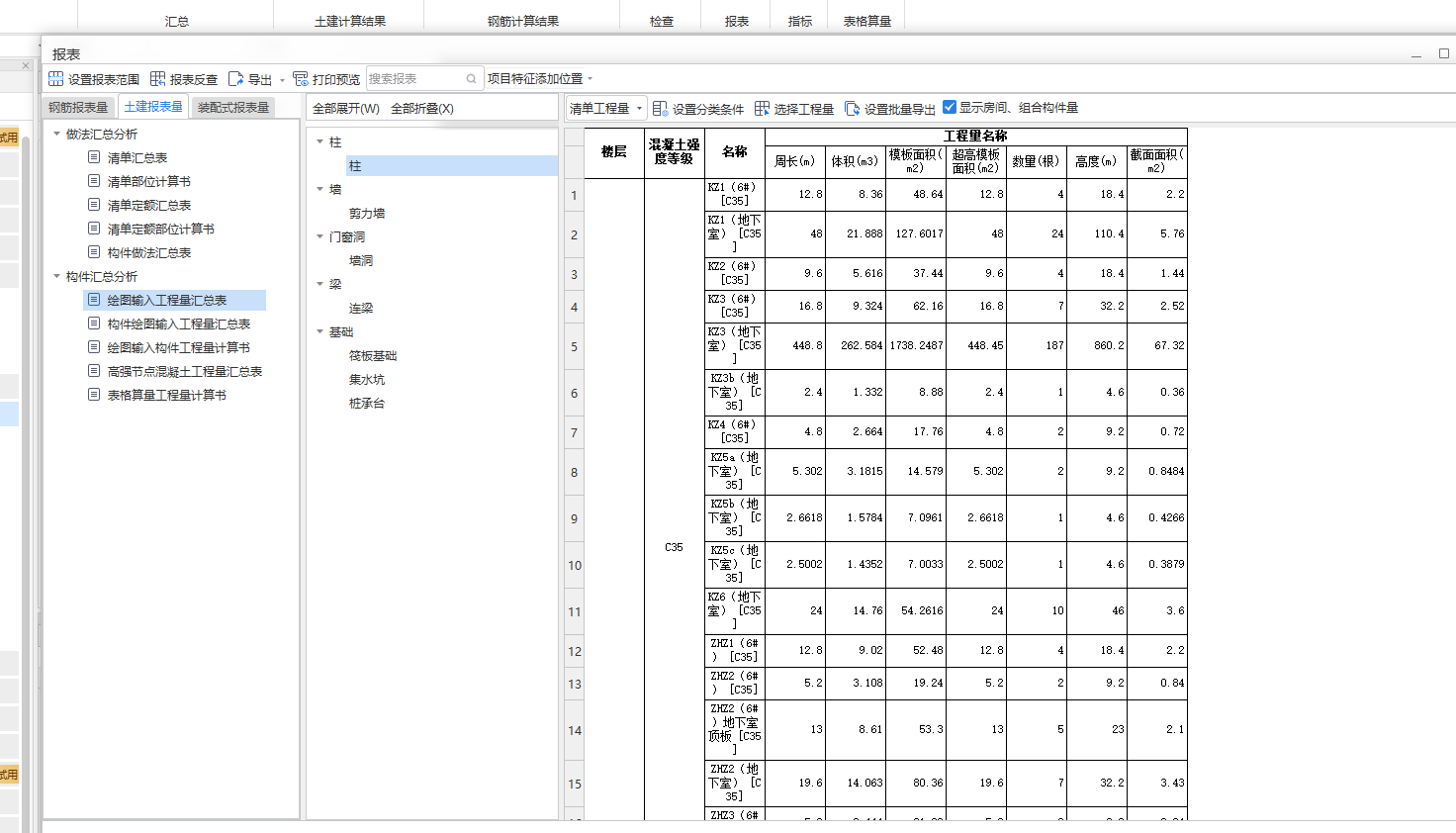Viewport: 1456px width, 833px height.
Task: Select 桩承台 in the component tree
Action: tap(367, 403)
